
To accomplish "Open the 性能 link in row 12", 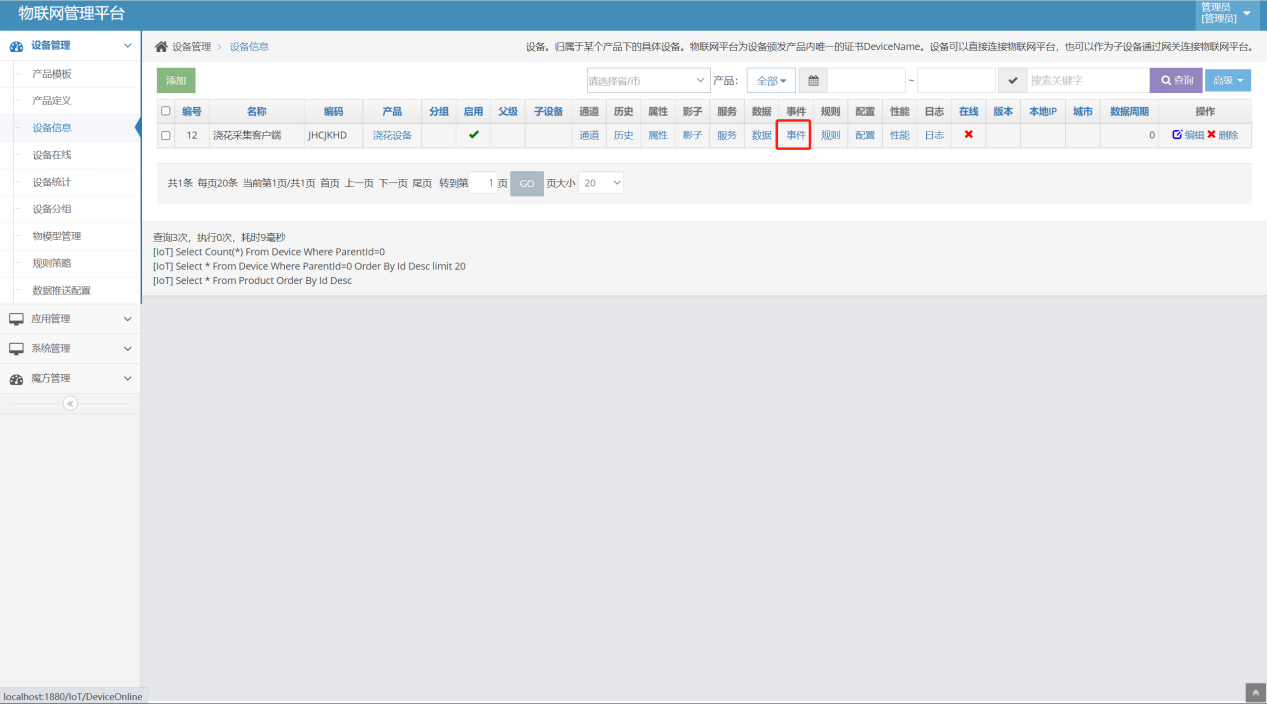I will point(899,135).
